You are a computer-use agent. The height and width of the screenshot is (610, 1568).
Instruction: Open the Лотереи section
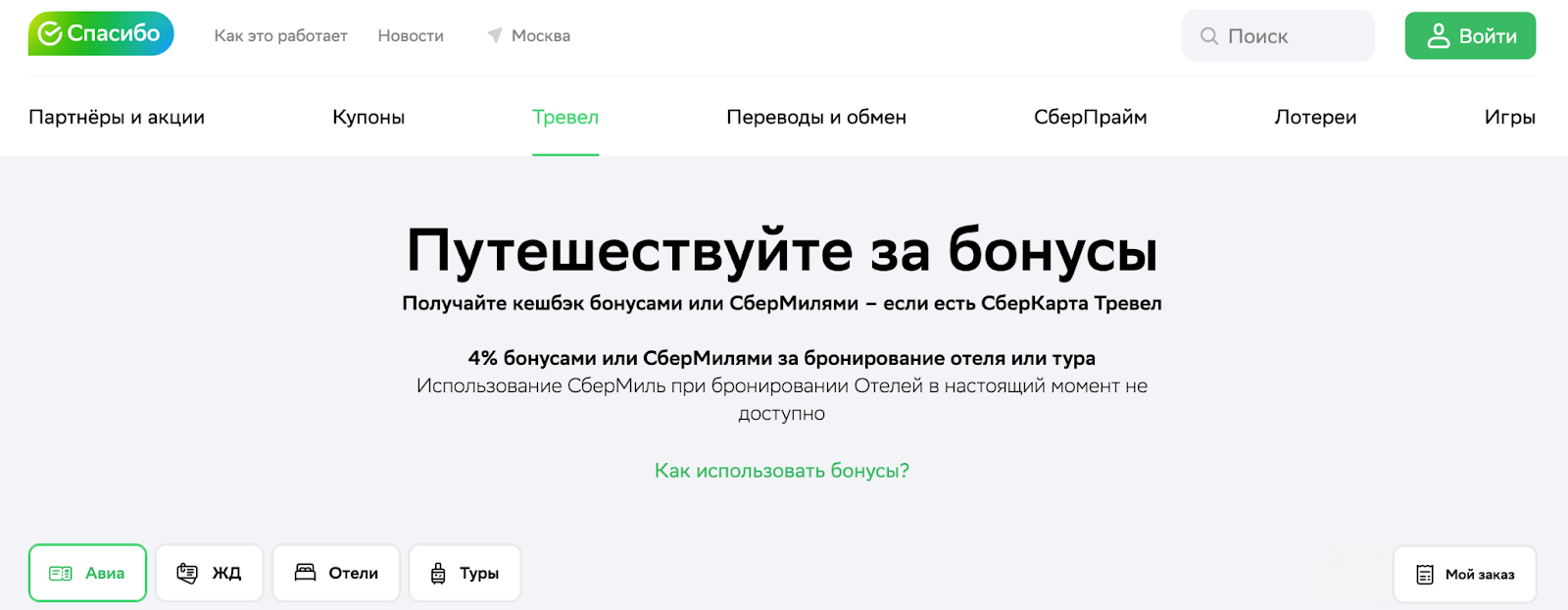point(1315,117)
